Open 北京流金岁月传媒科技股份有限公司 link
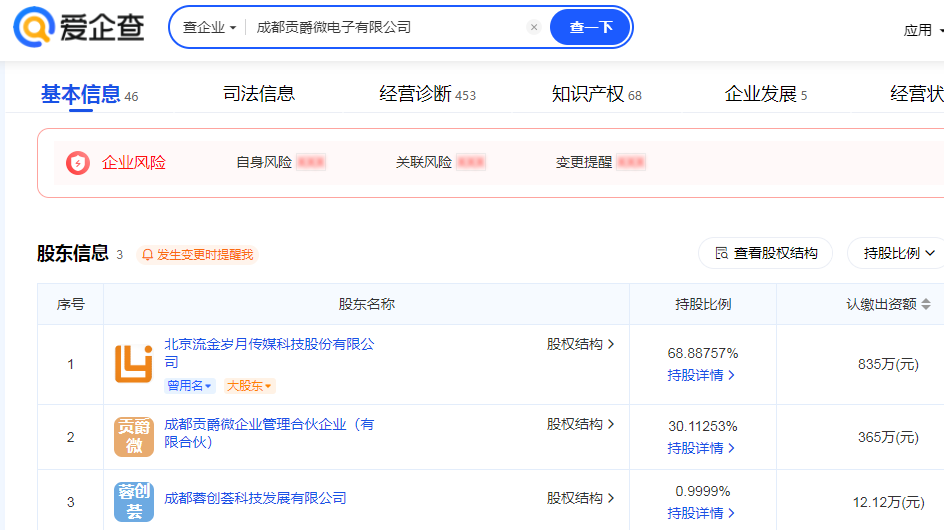 click(269, 353)
